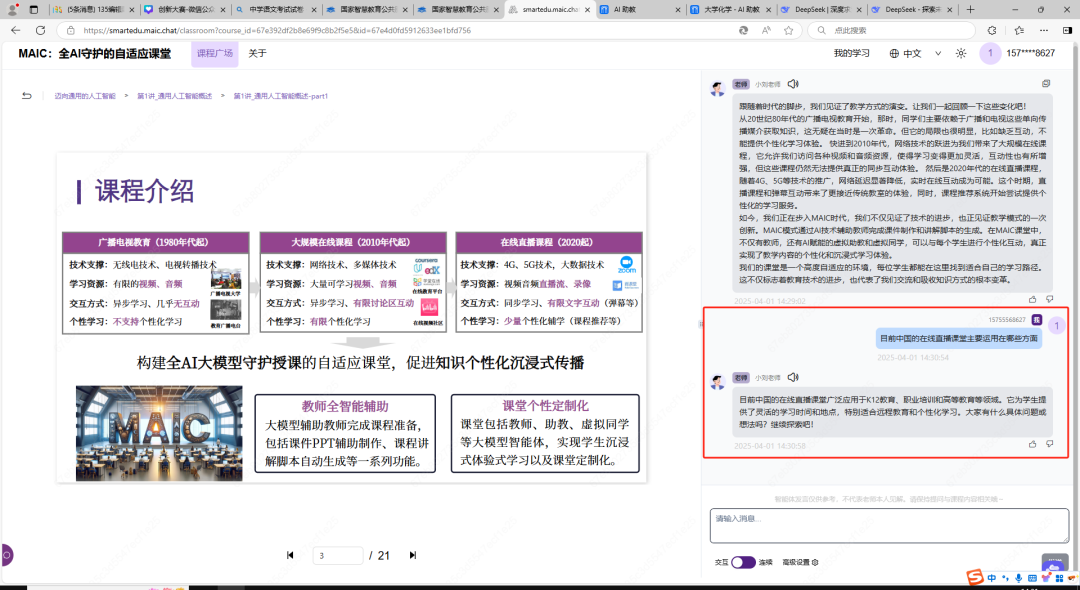1080x590 pixels.
Task: Click the microphone icon in the tray
Action: tap(1018, 578)
